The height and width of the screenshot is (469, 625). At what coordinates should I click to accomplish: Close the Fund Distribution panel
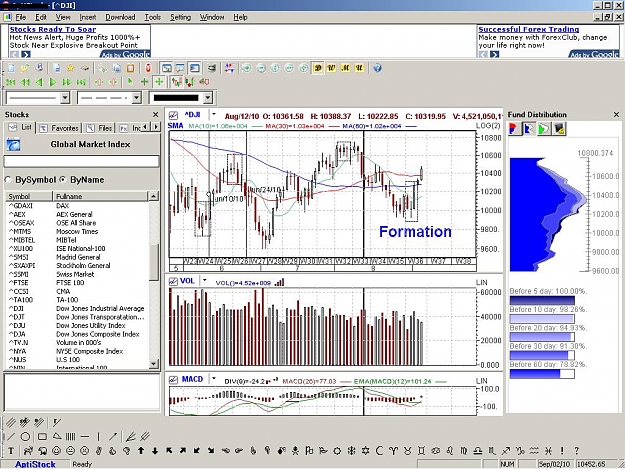(x=616, y=115)
